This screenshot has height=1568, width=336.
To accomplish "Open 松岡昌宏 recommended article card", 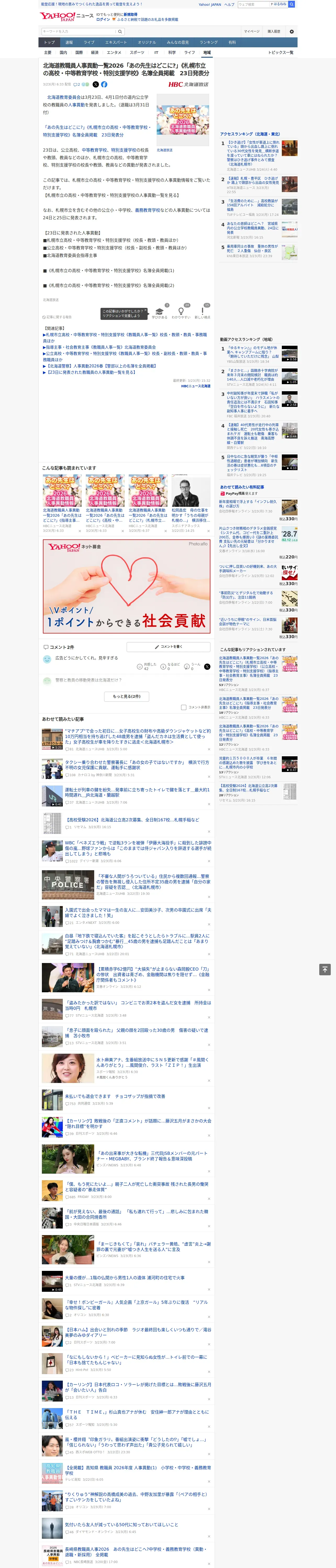I will tap(191, 503).
